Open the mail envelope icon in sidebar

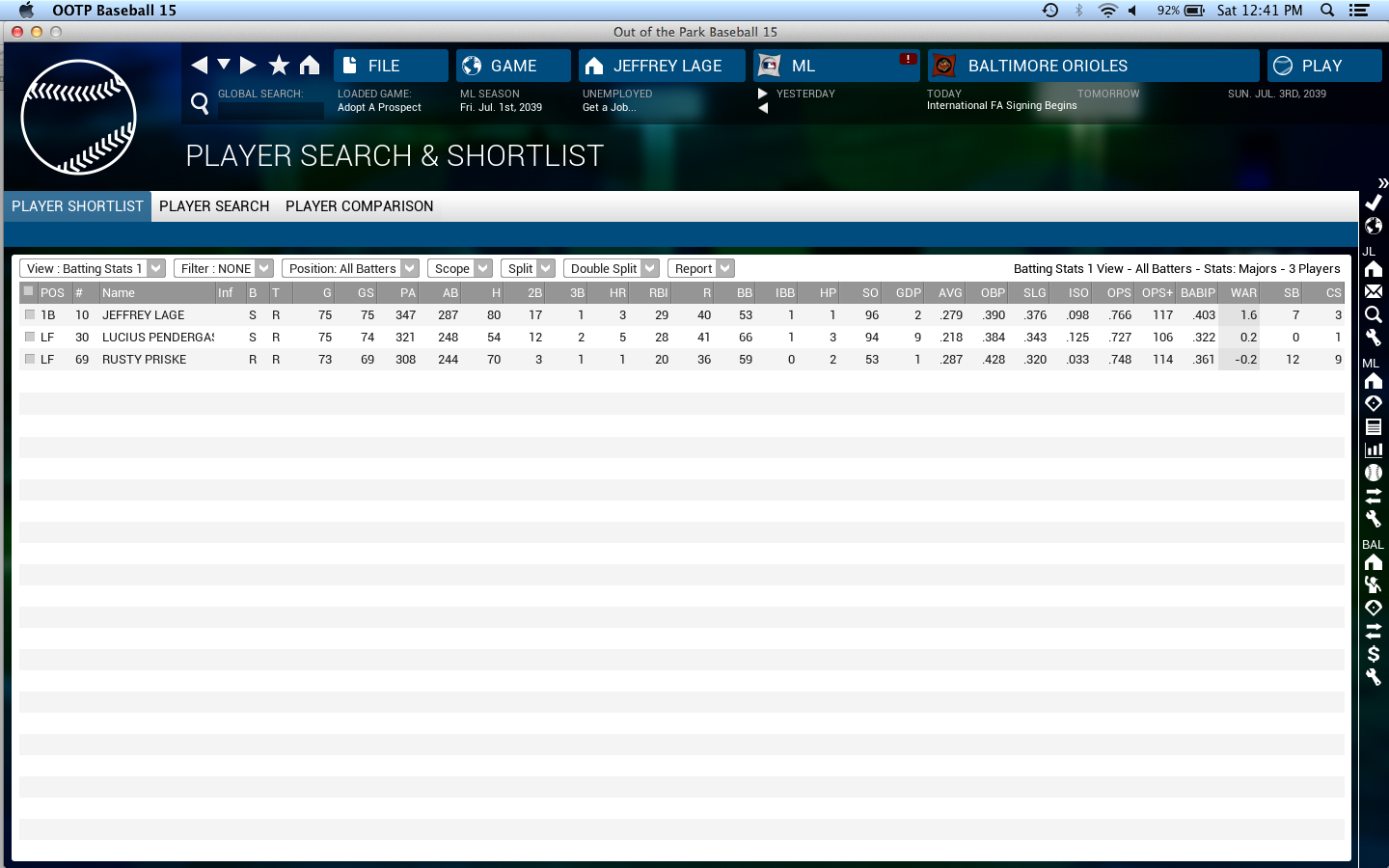click(x=1374, y=291)
